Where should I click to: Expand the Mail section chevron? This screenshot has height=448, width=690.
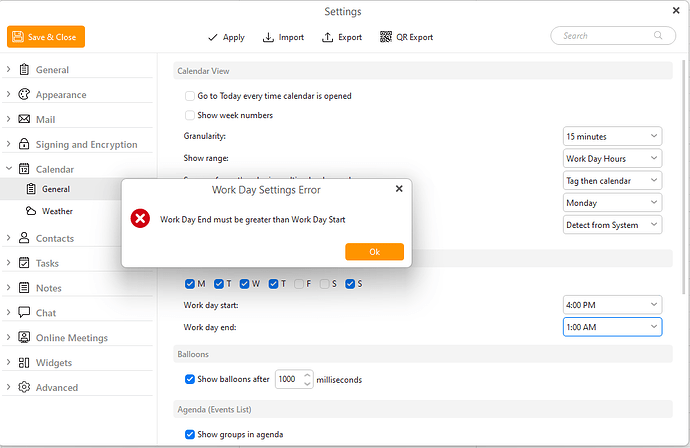coord(8,119)
